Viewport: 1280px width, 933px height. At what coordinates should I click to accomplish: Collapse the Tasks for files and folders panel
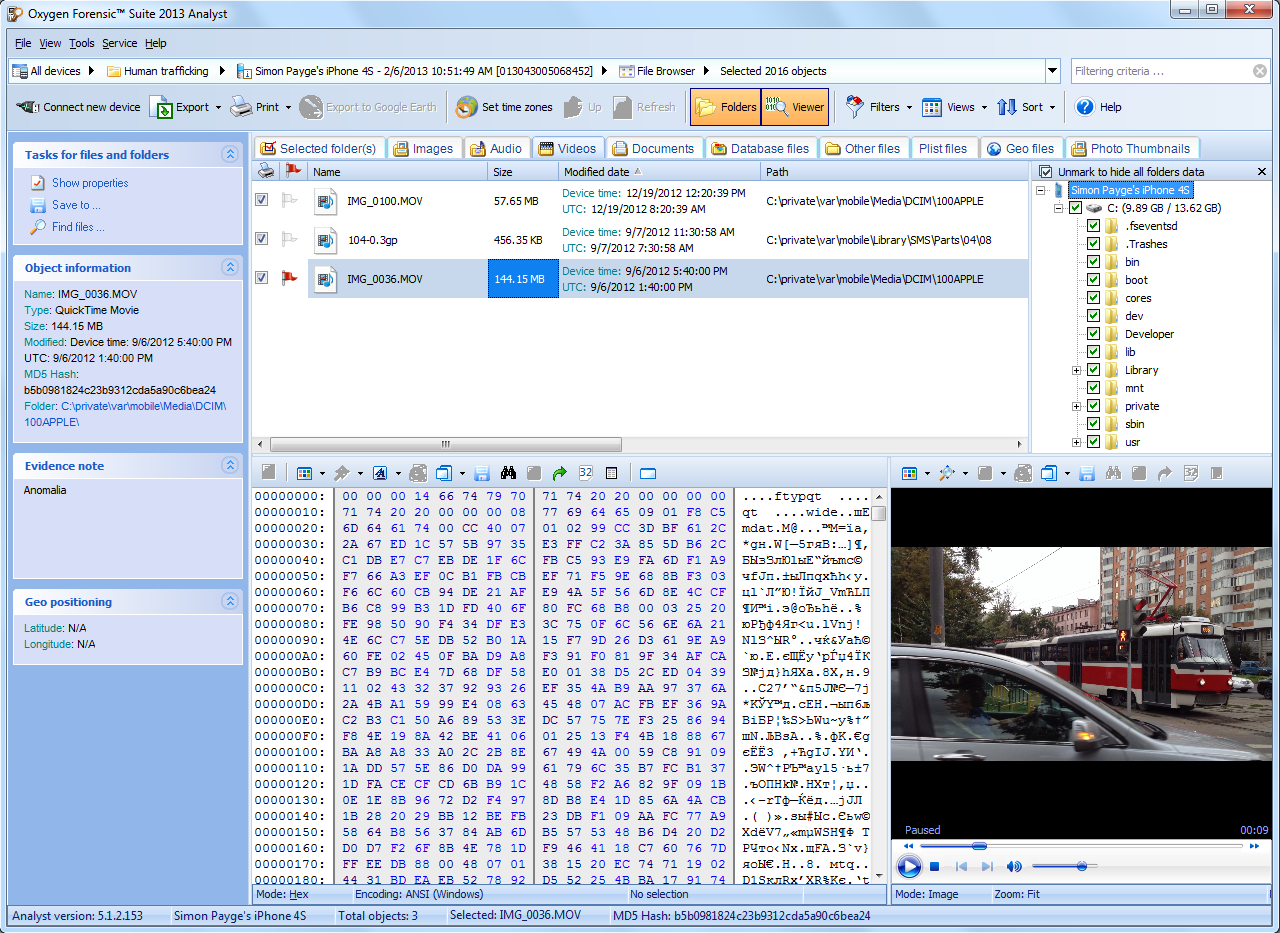click(x=230, y=154)
